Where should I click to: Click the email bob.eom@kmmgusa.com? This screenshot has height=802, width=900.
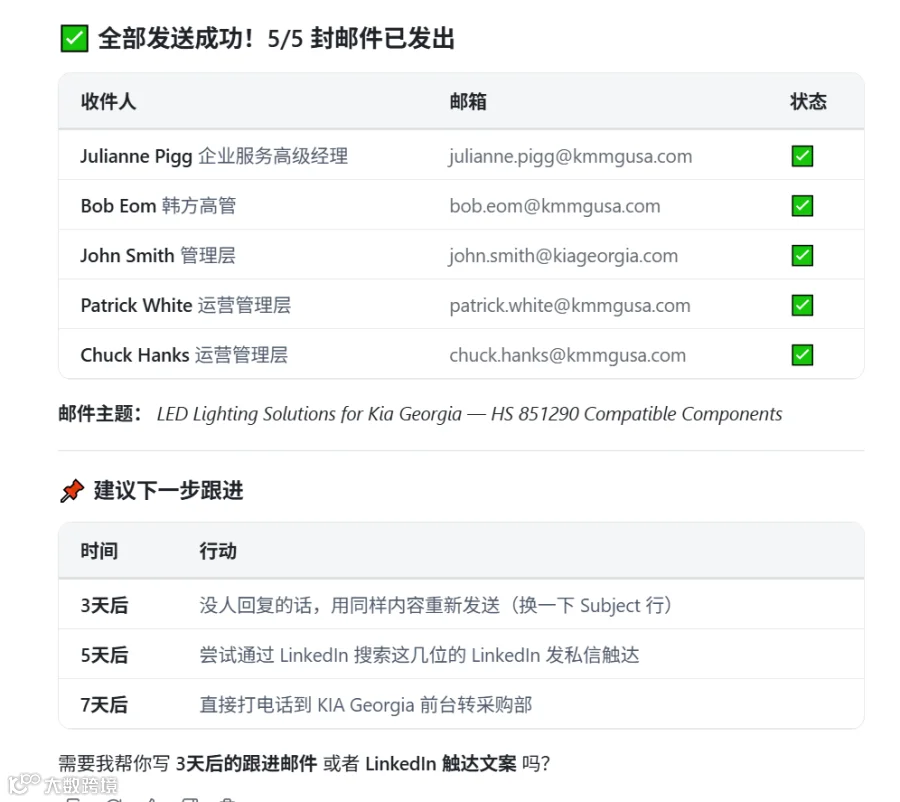pyautogui.click(x=555, y=206)
